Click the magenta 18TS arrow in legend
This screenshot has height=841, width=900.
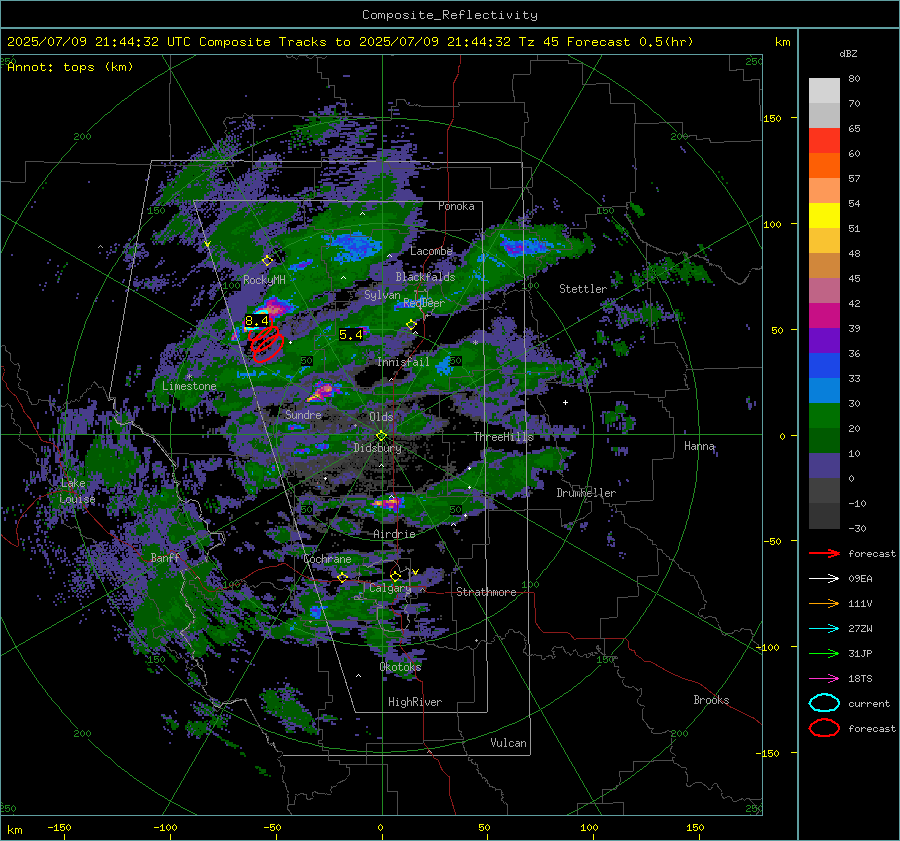tap(824, 679)
